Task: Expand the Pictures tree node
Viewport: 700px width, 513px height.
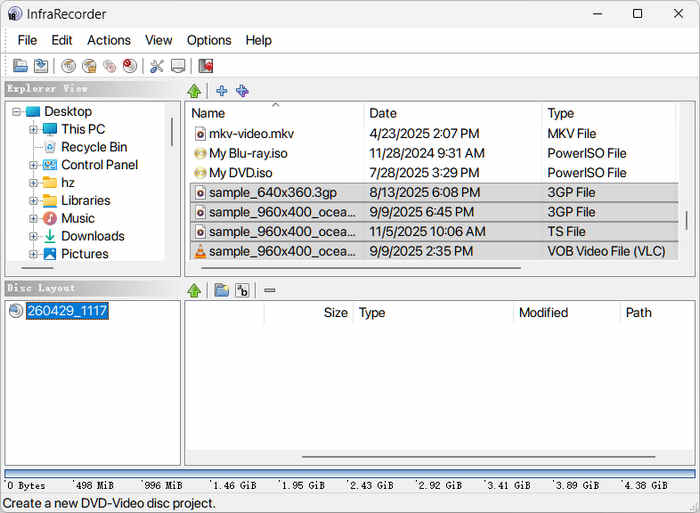Action: coord(33,254)
